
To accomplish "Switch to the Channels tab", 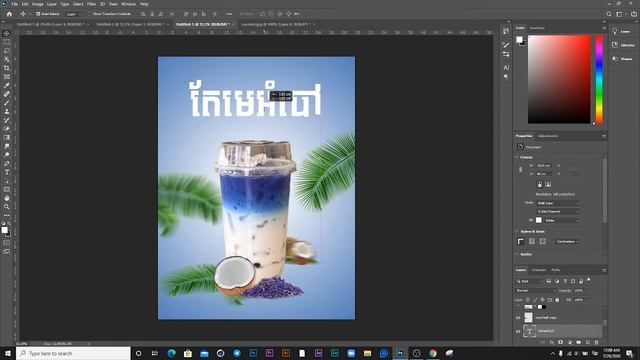I will (x=538, y=270).
